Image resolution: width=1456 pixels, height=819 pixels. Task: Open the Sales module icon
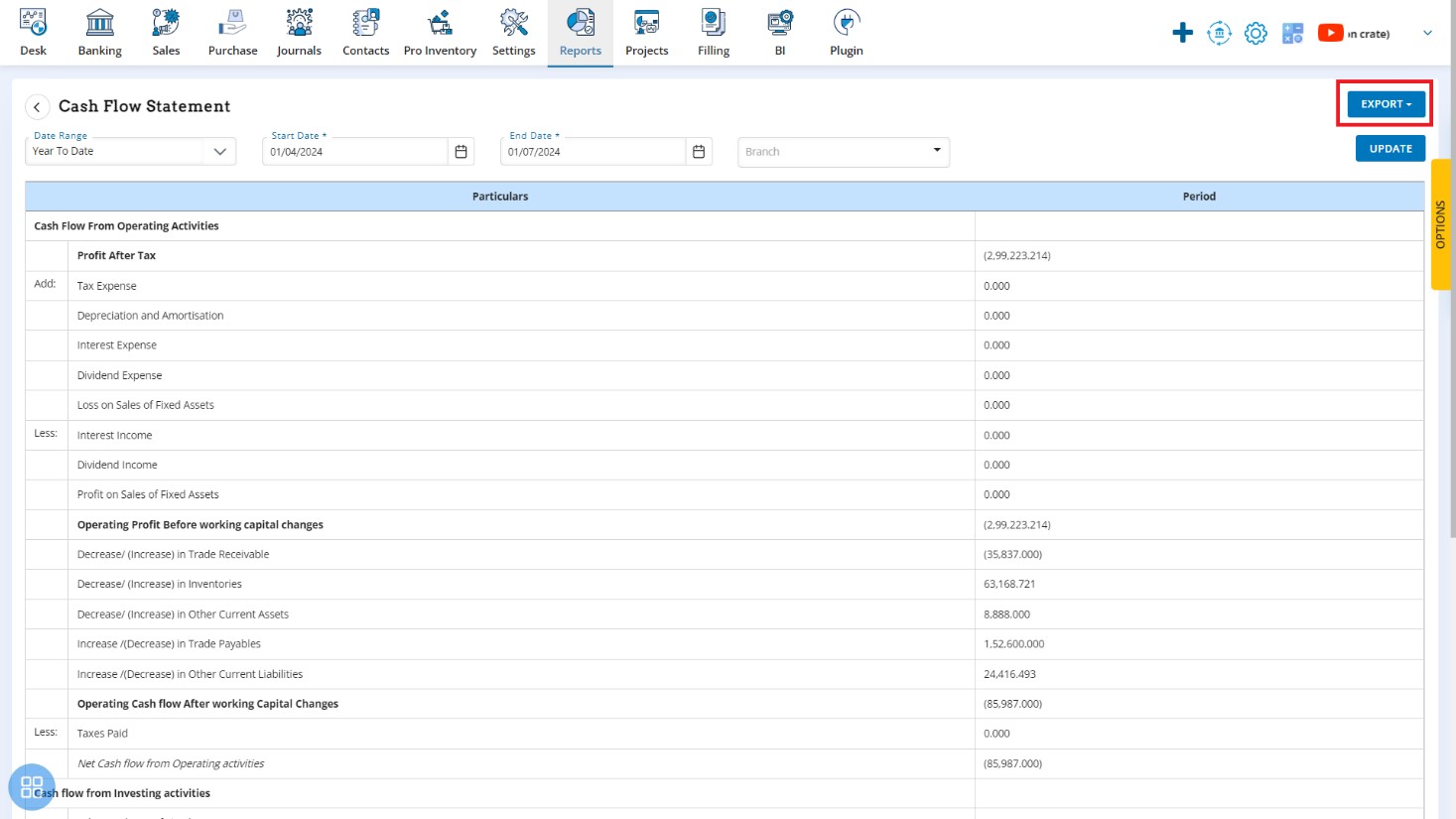(x=166, y=22)
